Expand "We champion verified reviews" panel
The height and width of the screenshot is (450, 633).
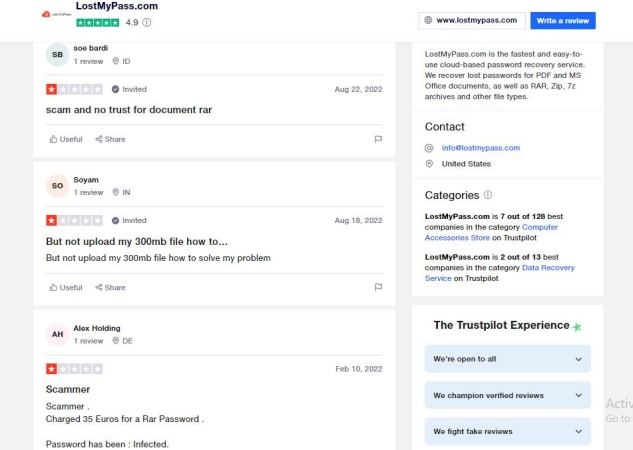click(507, 395)
